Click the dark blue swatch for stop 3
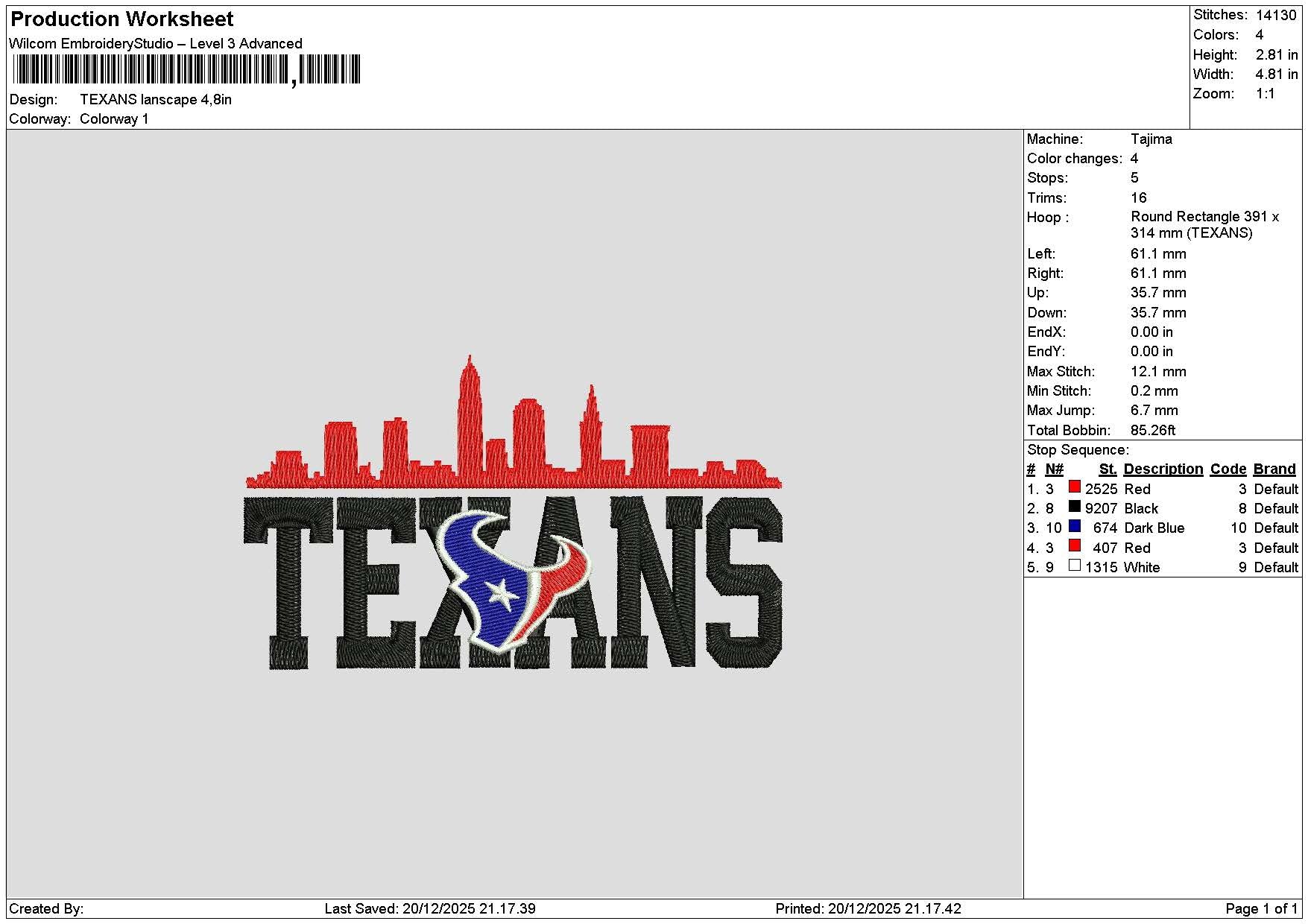Viewport: 1308px width, 924px height. 1074,526
